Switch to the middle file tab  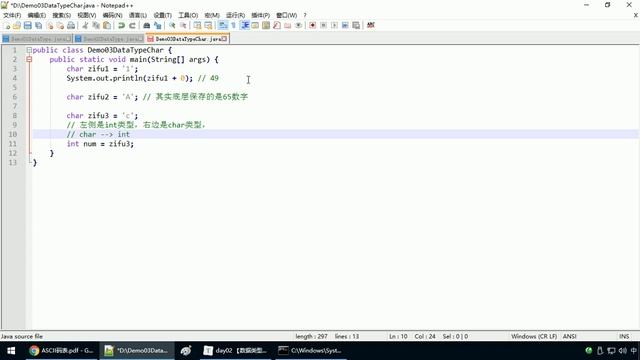[x=109, y=39]
